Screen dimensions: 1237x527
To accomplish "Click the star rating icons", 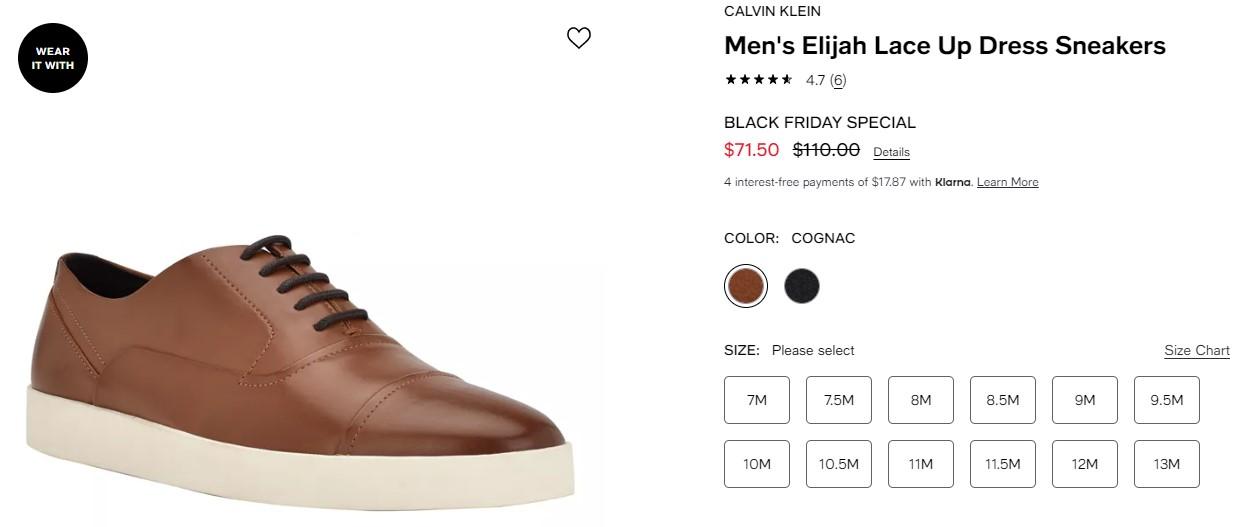I will [759, 80].
